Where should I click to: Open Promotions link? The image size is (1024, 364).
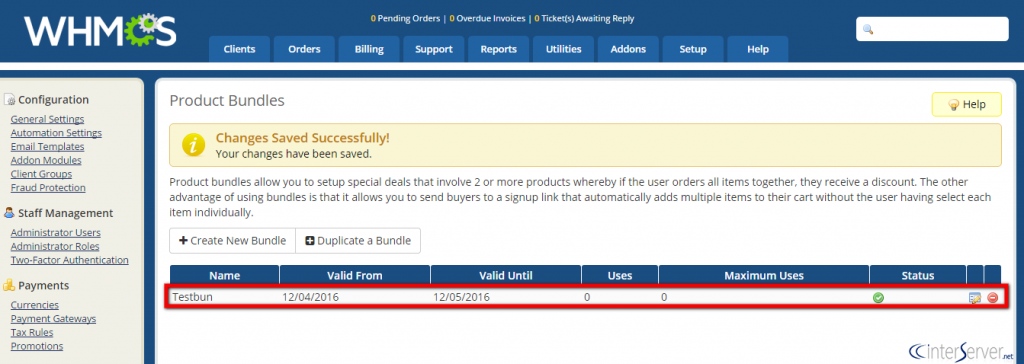click(x=37, y=346)
